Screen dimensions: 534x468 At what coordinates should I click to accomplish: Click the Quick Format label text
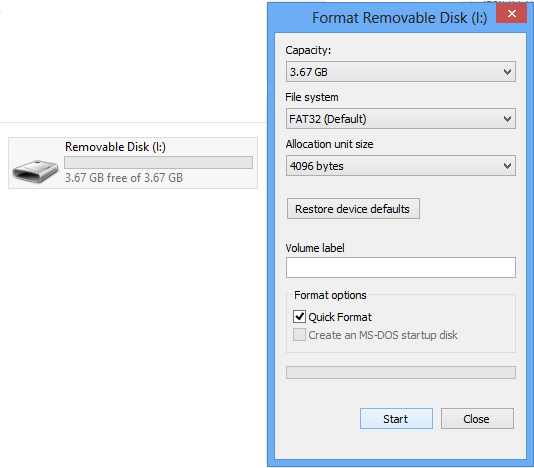340,317
